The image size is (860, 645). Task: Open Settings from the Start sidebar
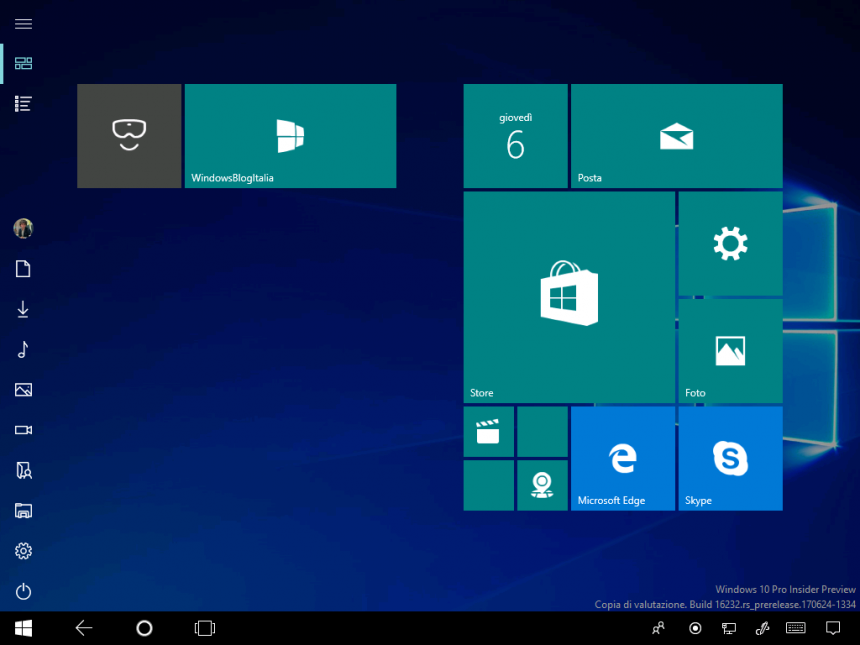(x=23, y=551)
